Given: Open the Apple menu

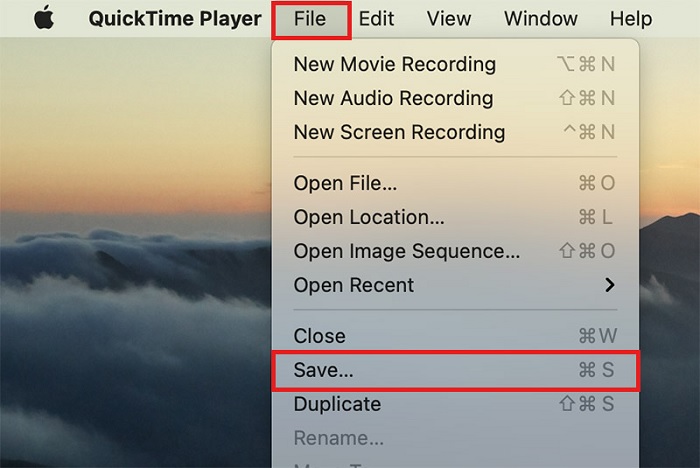Looking at the screenshot, I should click(43, 19).
